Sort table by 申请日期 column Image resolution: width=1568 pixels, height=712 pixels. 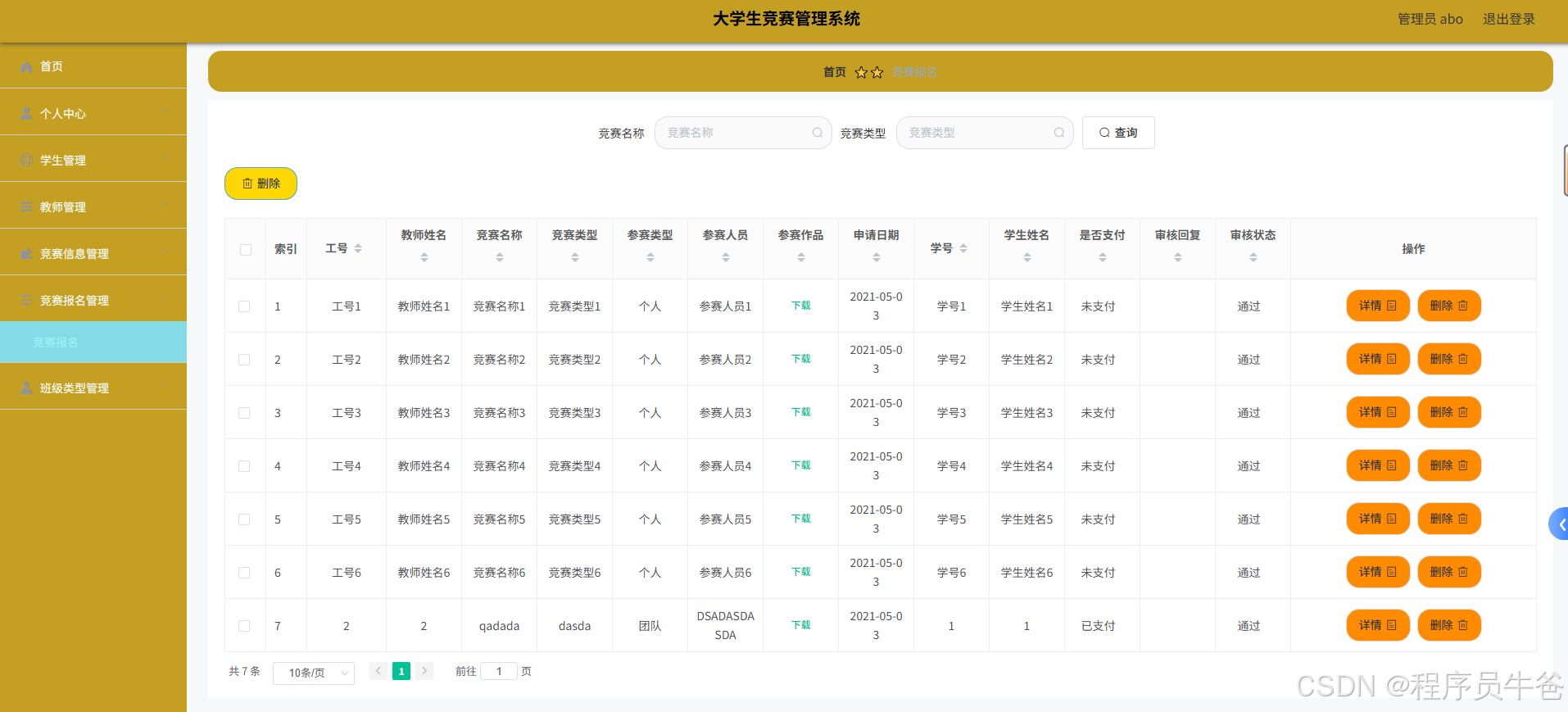coord(877,257)
